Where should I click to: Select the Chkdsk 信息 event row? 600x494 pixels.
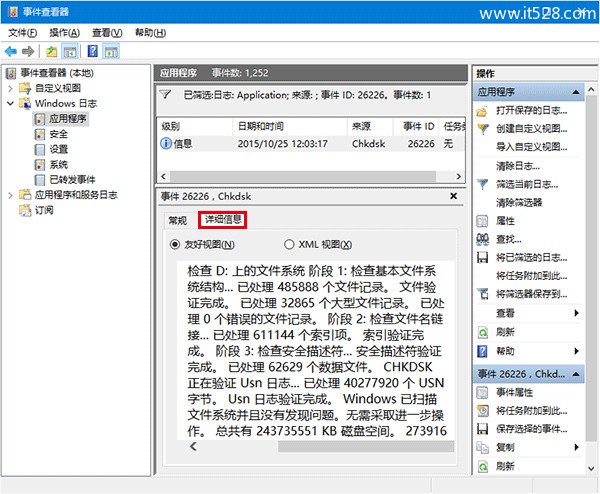[x=311, y=144]
